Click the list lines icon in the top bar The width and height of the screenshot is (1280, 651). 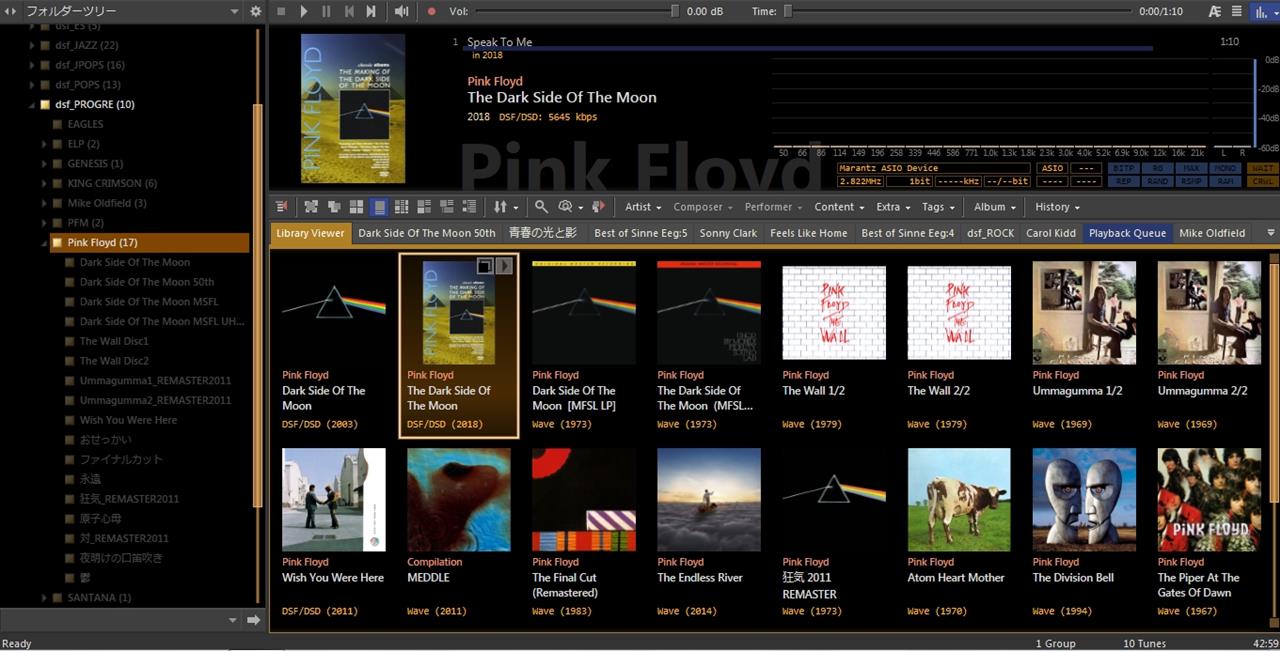coord(1237,11)
